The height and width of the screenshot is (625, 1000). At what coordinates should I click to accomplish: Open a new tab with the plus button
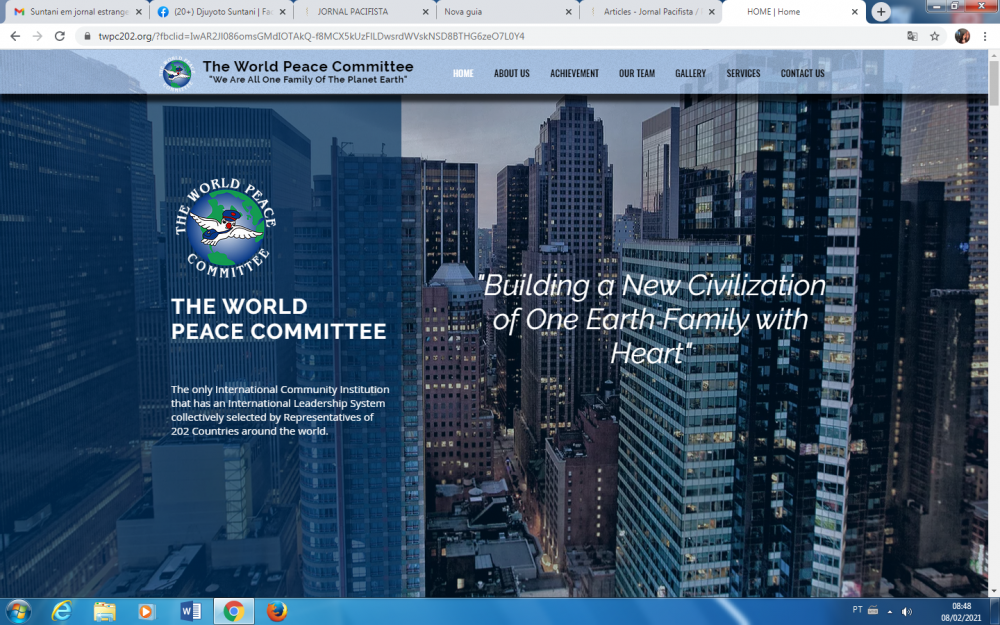coord(881,11)
